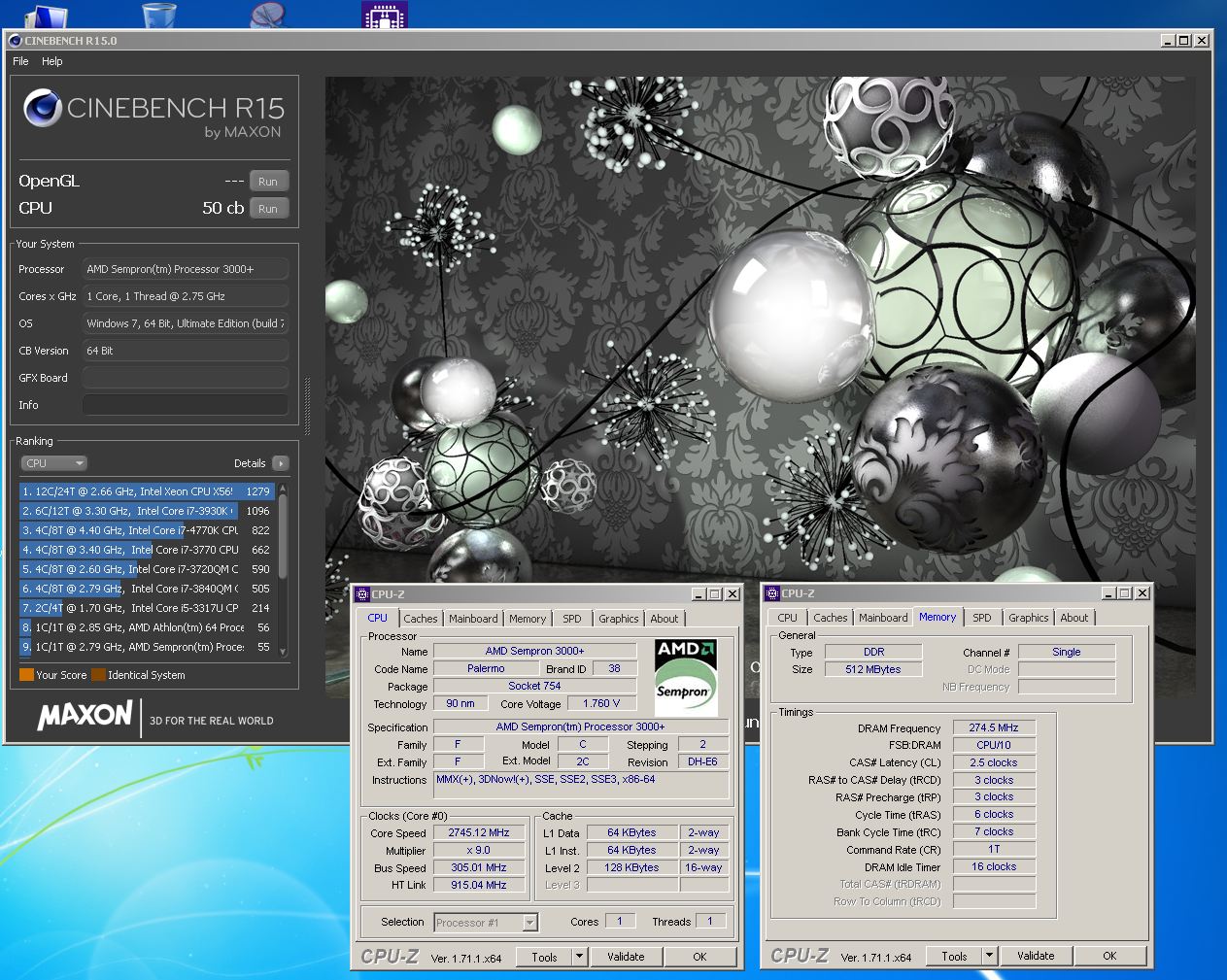
Task: Select Mainboard tab in right CPU-Z window
Action: coord(883,618)
